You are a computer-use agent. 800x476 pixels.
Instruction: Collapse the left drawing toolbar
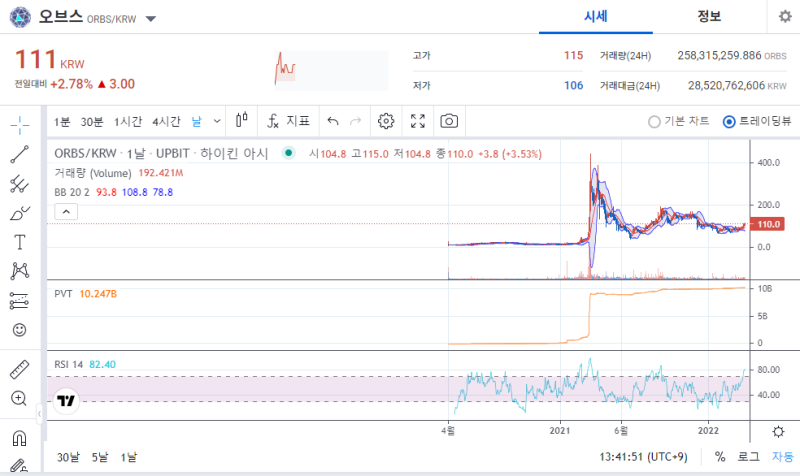39,414
